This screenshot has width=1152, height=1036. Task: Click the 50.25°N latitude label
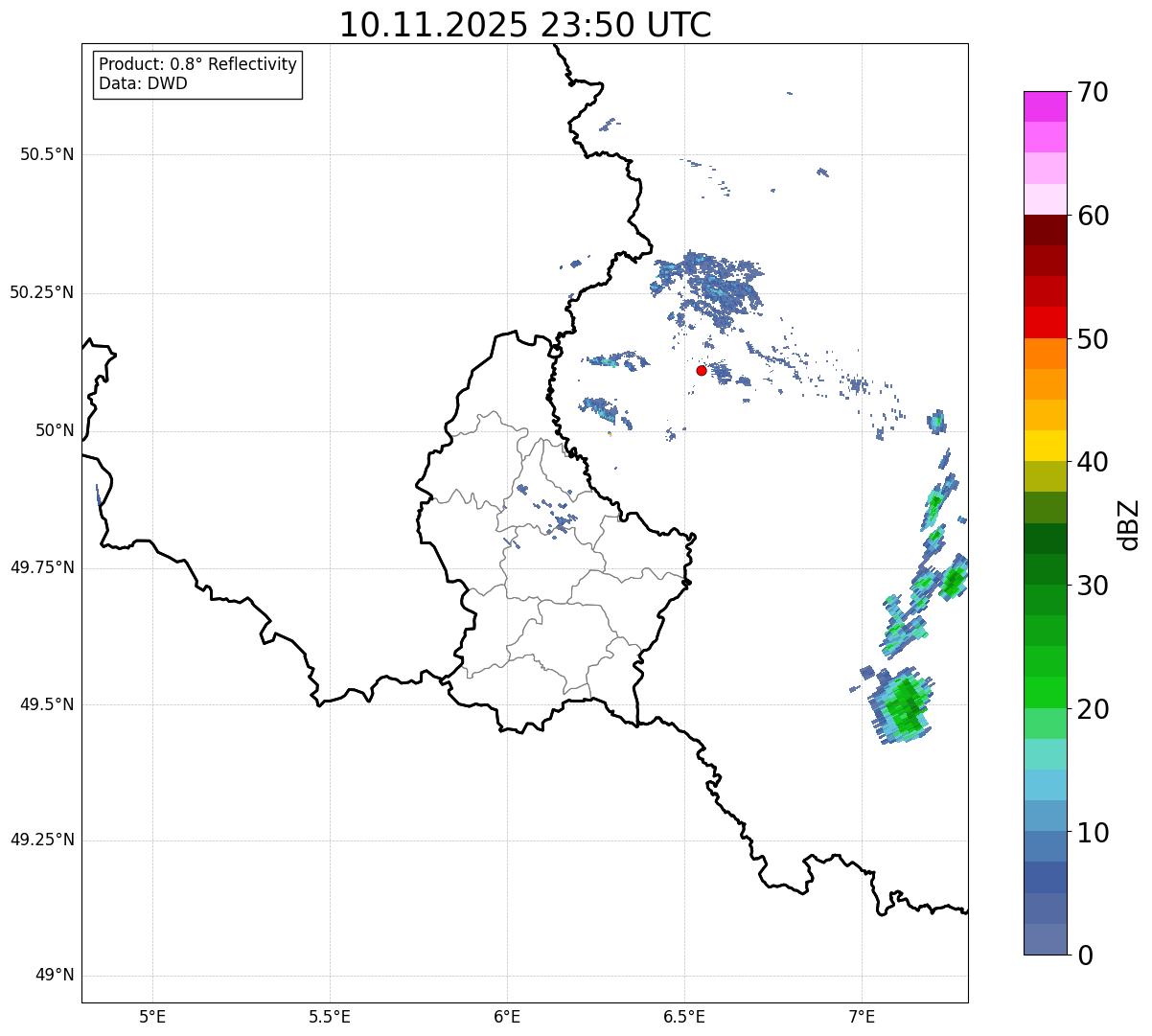pos(41,292)
